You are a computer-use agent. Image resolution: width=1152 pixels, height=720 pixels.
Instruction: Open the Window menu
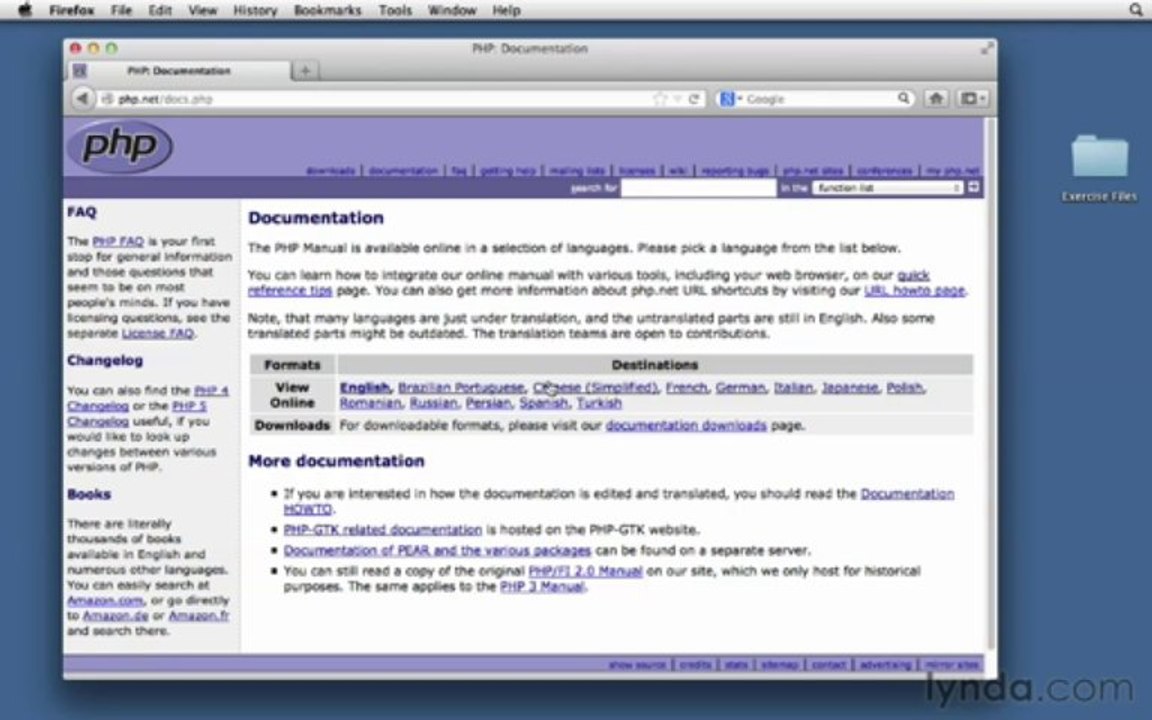coord(452,10)
